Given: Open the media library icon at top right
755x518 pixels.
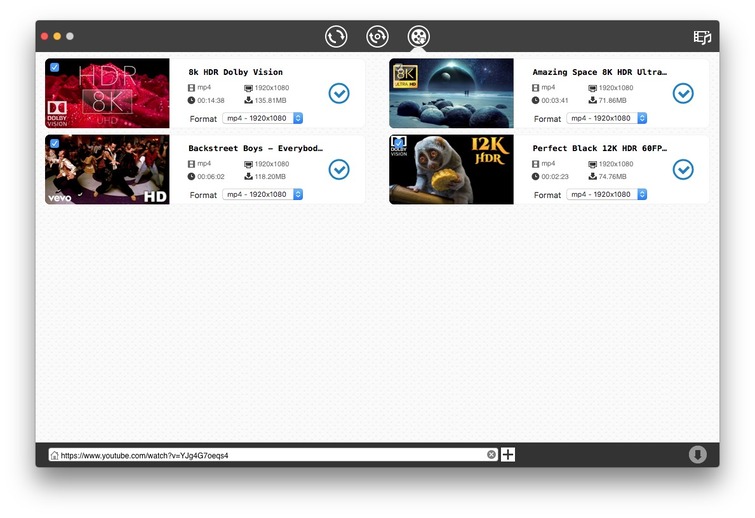Looking at the screenshot, I should click(x=702, y=37).
